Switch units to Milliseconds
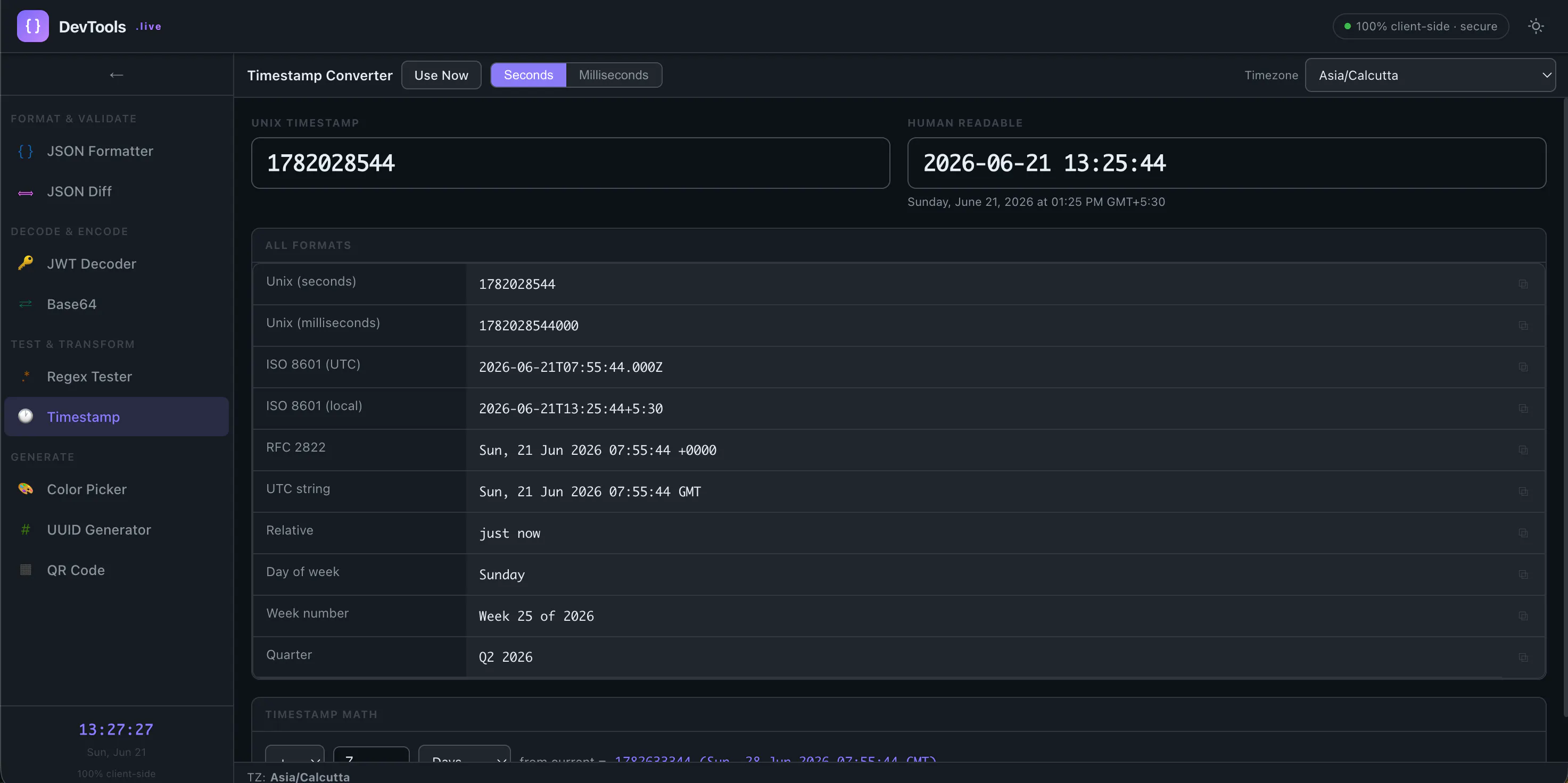This screenshot has width=1568, height=783. tap(614, 75)
